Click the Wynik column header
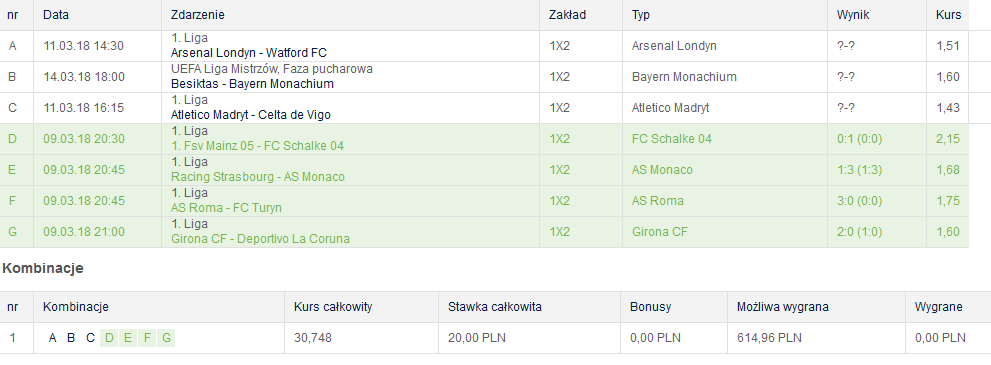Viewport: 991px width, 365px height. (853, 15)
